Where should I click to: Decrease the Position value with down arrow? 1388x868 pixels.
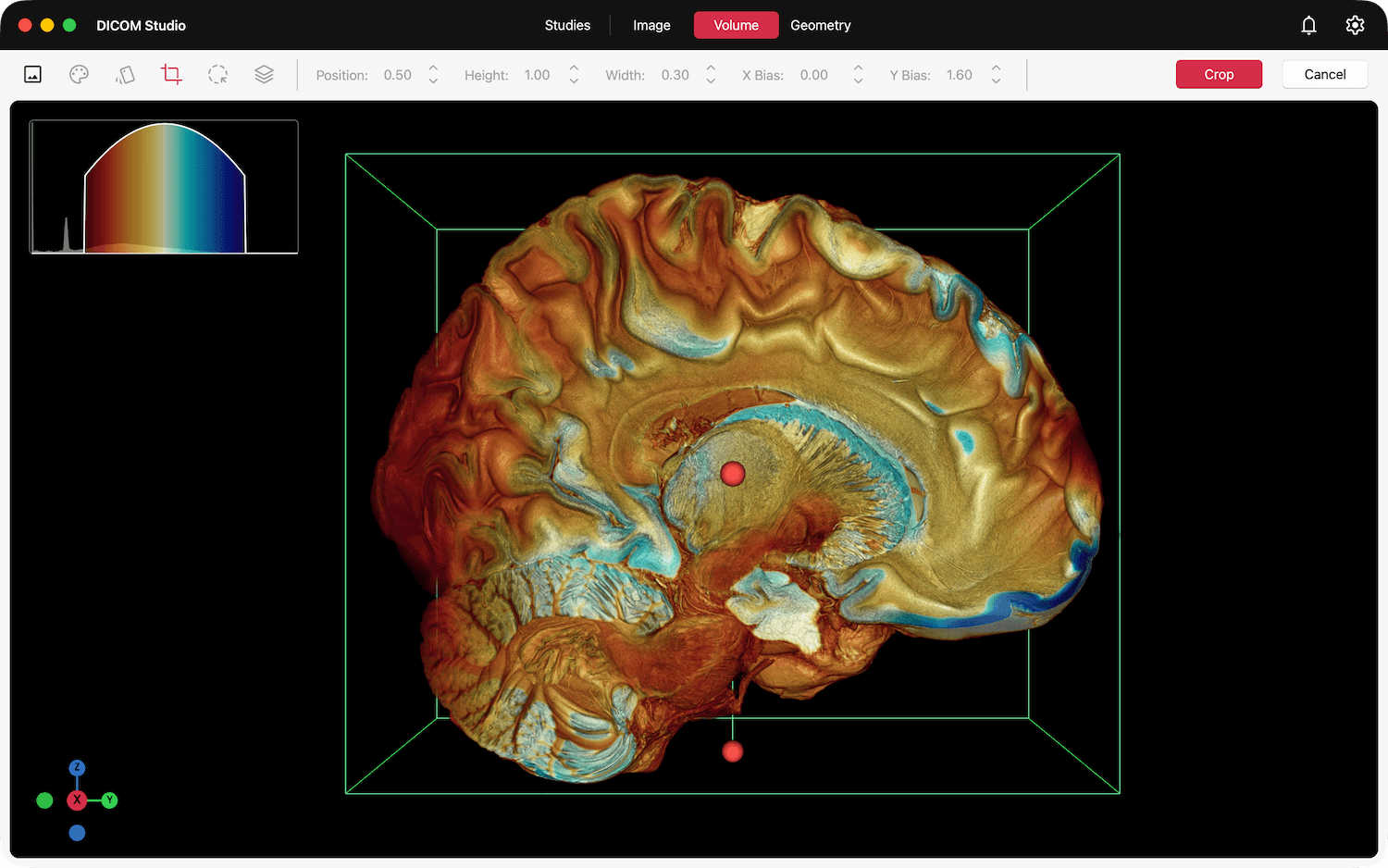pyautogui.click(x=433, y=81)
